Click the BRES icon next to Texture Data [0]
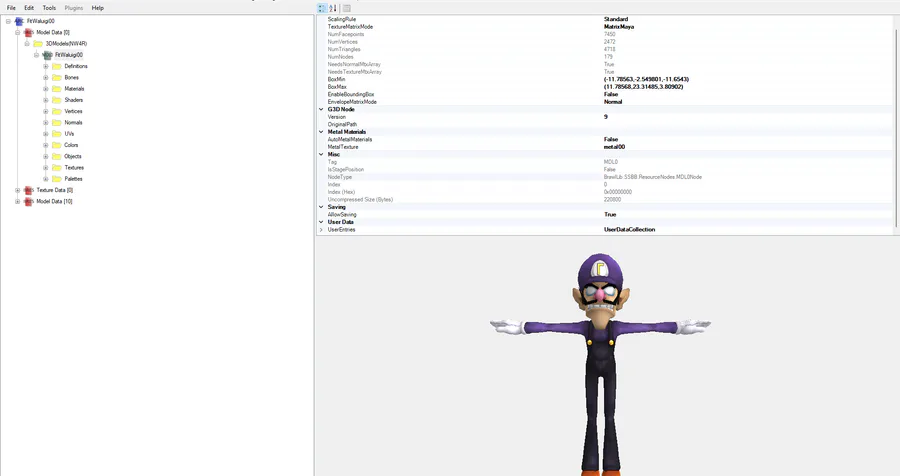This screenshot has height=476, width=900. pos(29,190)
